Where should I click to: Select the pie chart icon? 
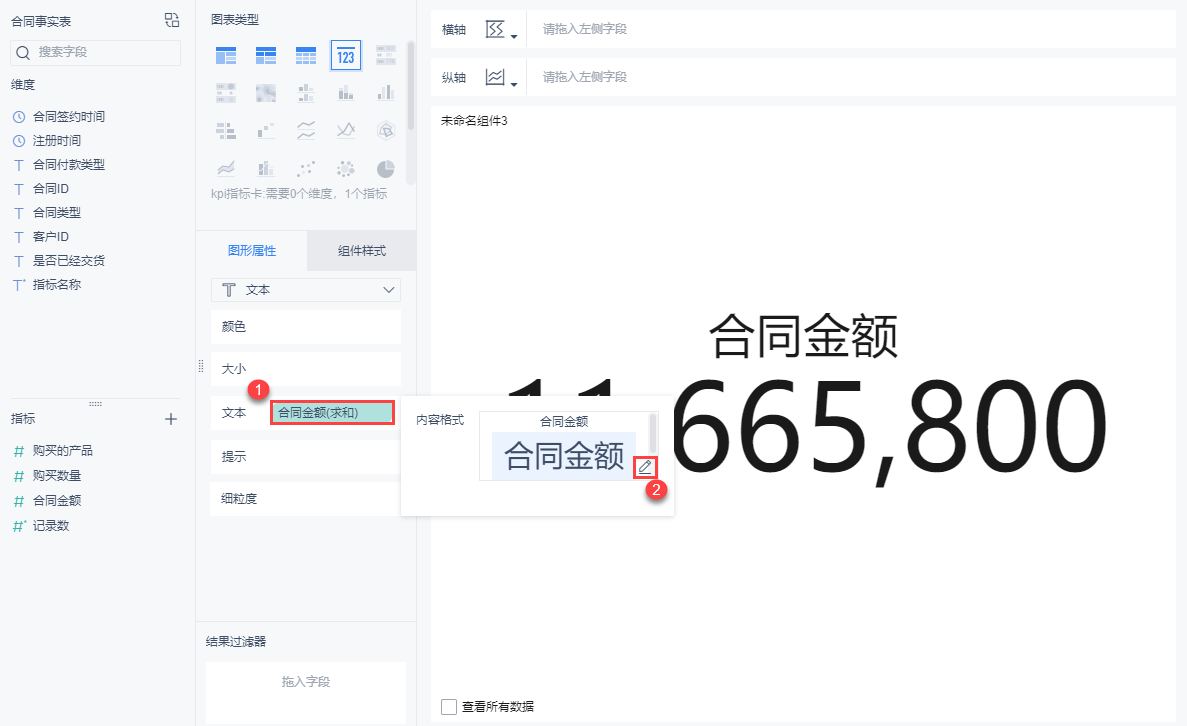tap(386, 168)
